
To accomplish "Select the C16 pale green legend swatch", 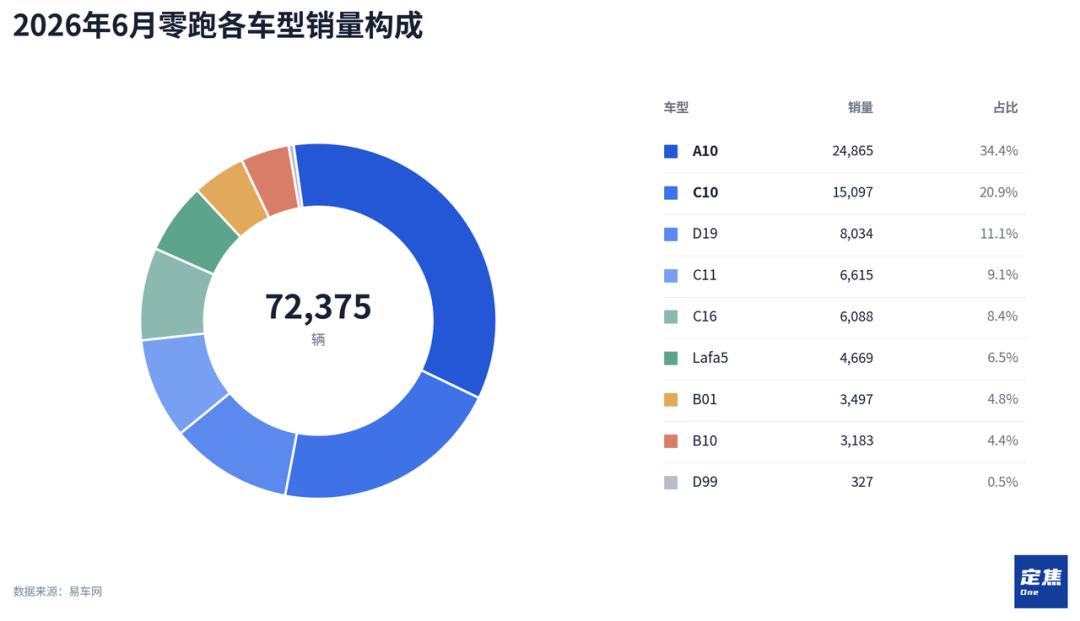I will (670, 317).
